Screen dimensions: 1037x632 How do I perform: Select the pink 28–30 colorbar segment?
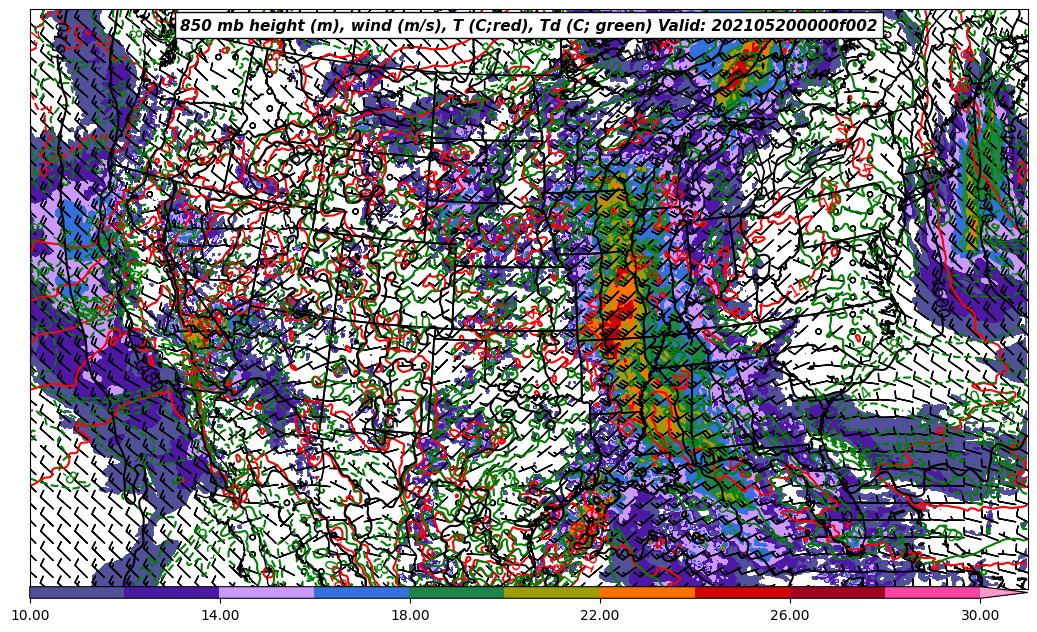point(932,593)
